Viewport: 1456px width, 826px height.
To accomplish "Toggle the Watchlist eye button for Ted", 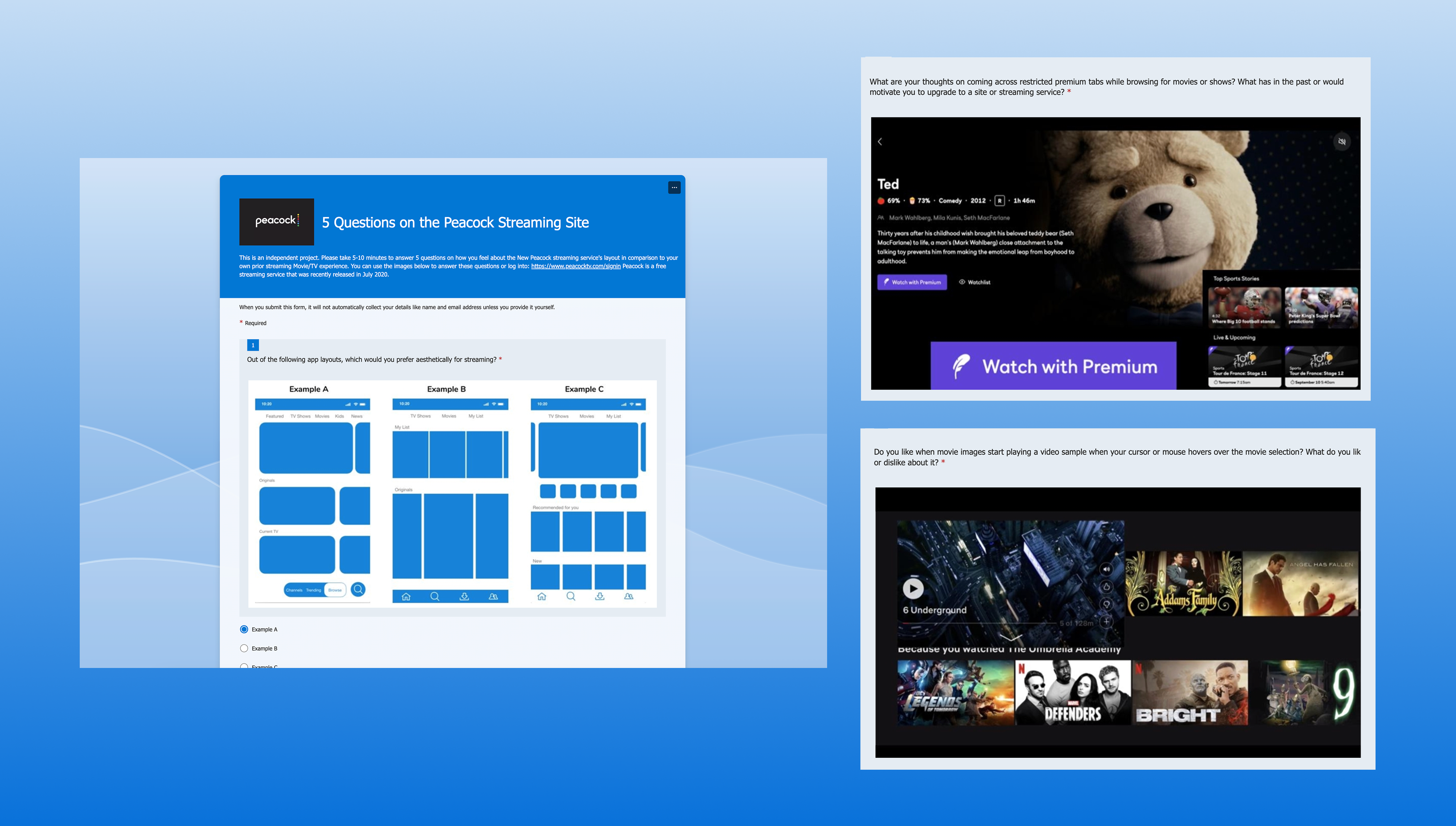I will 974,282.
